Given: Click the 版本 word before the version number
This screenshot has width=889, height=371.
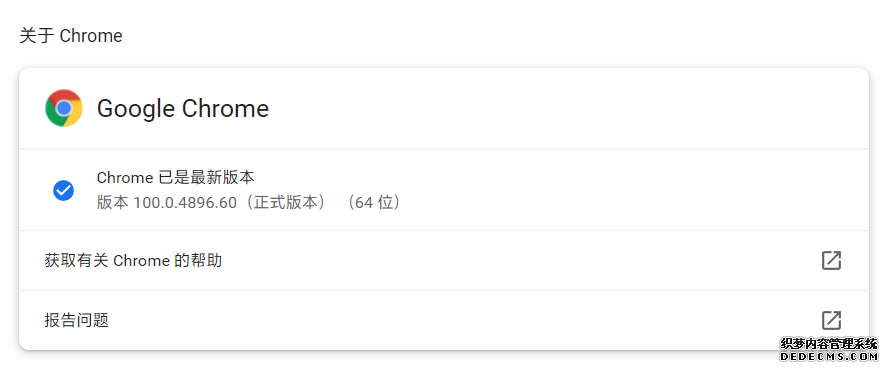Looking at the screenshot, I should click(113, 203).
